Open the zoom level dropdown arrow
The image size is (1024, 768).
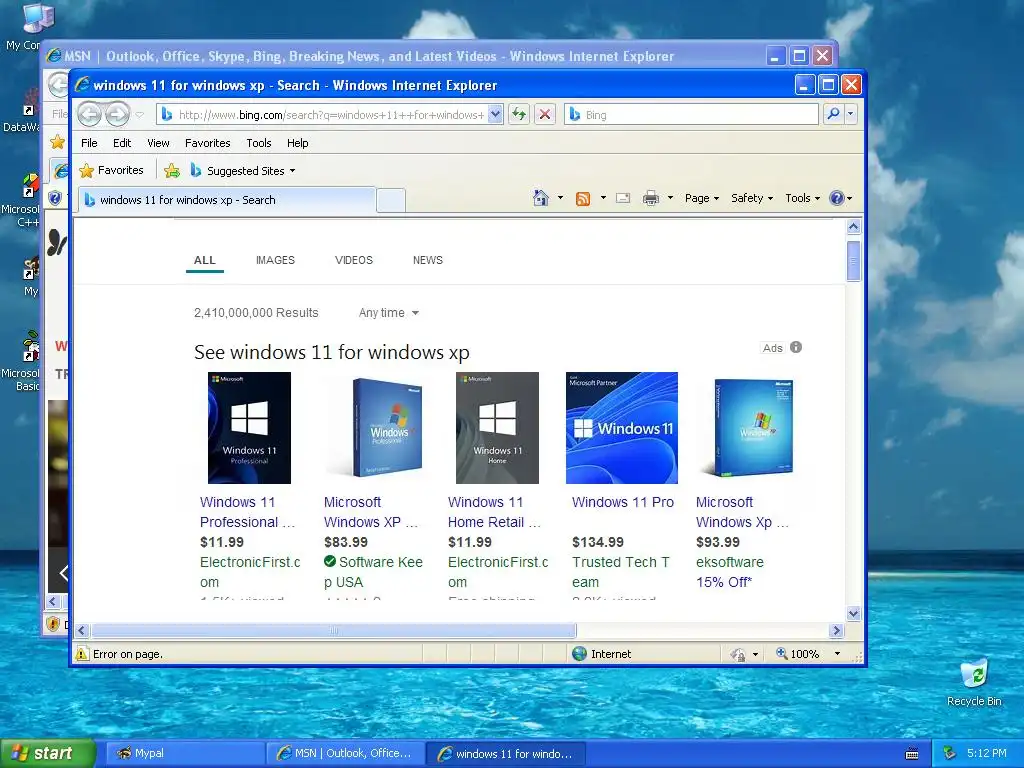(x=837, y=654)
